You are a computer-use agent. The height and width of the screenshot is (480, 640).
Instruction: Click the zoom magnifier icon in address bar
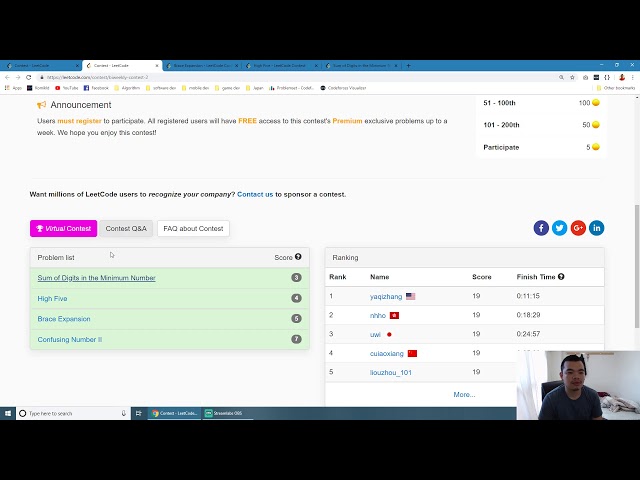[x=561, y=77]
